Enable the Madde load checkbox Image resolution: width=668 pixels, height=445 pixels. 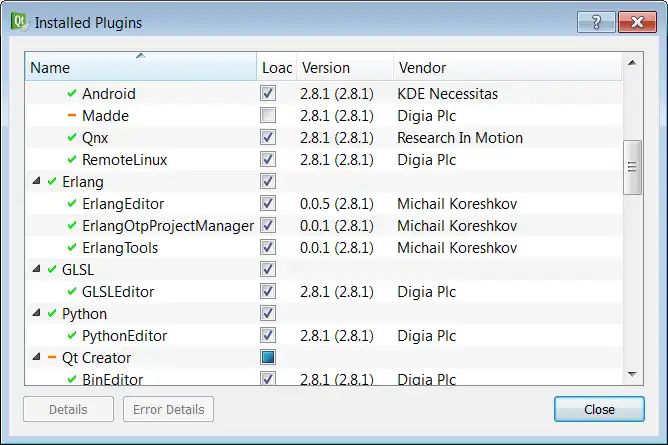[x=268, y=115]
